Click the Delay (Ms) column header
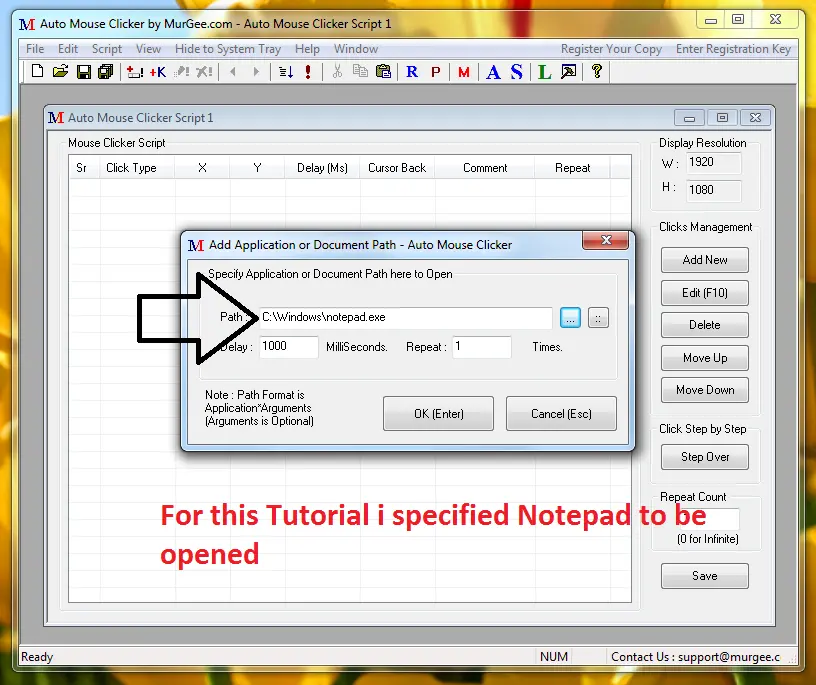The width and height of the screenshot is (816, 685). (x=322, y=168)
